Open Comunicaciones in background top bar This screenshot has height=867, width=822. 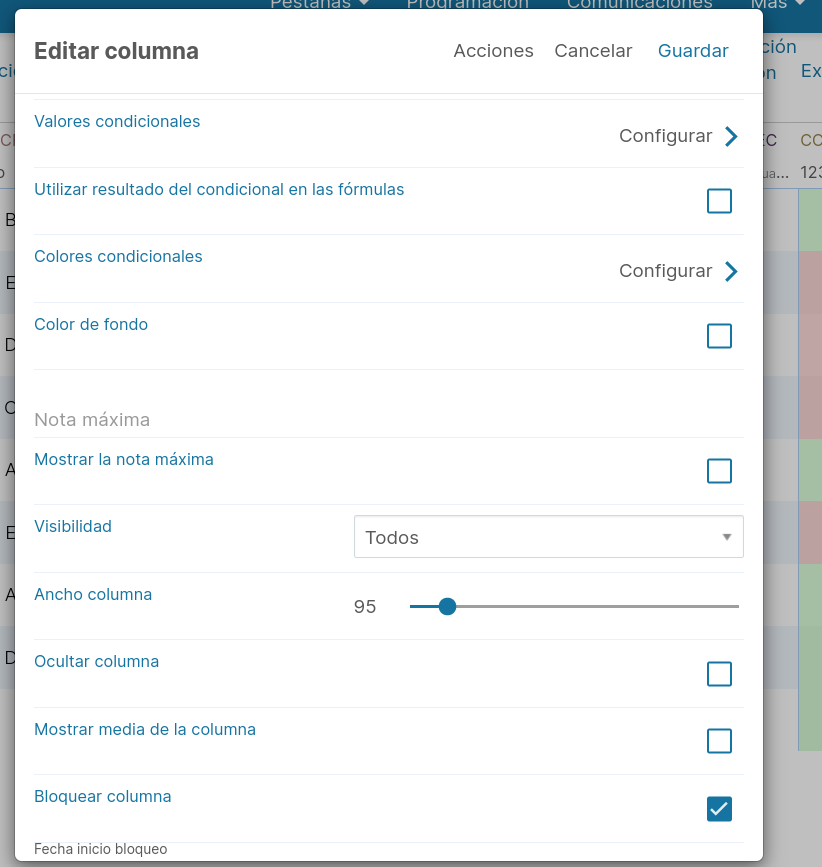(640, 4)
